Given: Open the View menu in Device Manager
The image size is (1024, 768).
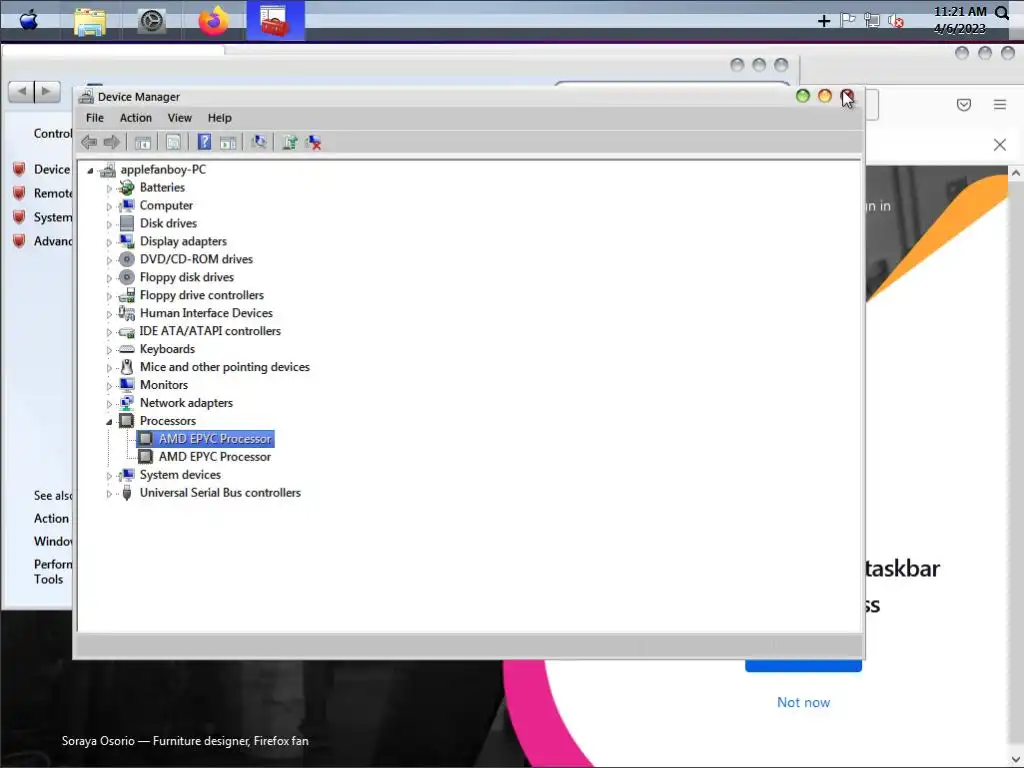Looking at the screenshot, I should (180, 118).
